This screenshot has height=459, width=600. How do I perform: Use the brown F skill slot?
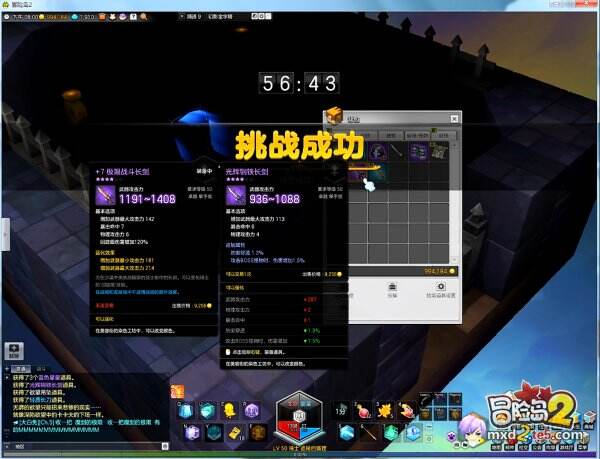click(x=258, y=432)
